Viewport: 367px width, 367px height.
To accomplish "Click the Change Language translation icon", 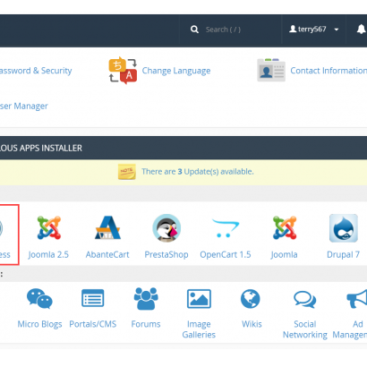I will click(123, 70).
